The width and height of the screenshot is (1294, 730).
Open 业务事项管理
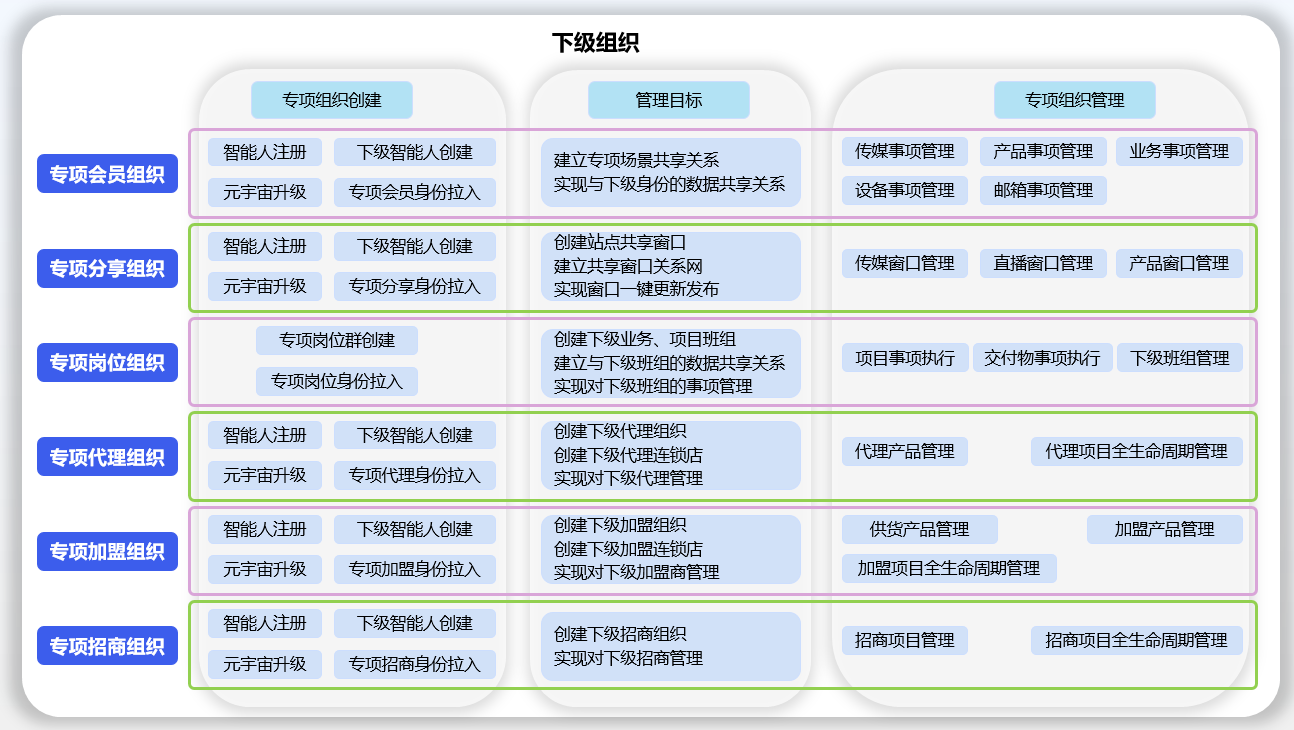[x=1179, y=151]
